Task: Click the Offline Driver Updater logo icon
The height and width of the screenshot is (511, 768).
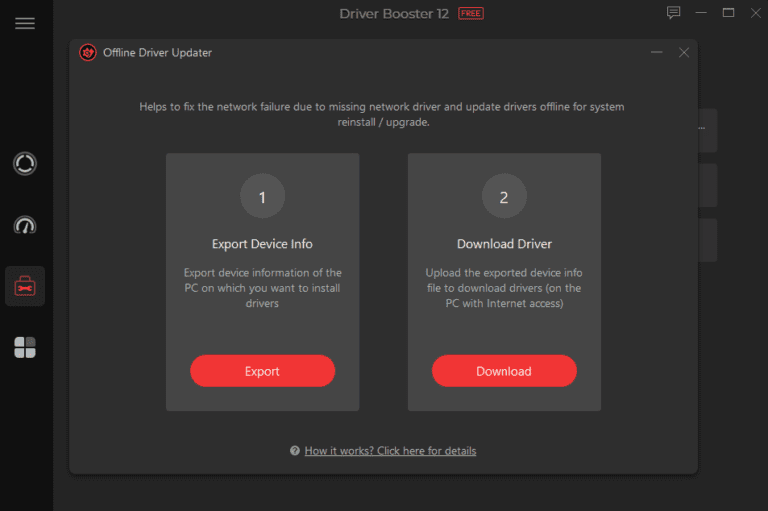Action: tap(88, 53)
